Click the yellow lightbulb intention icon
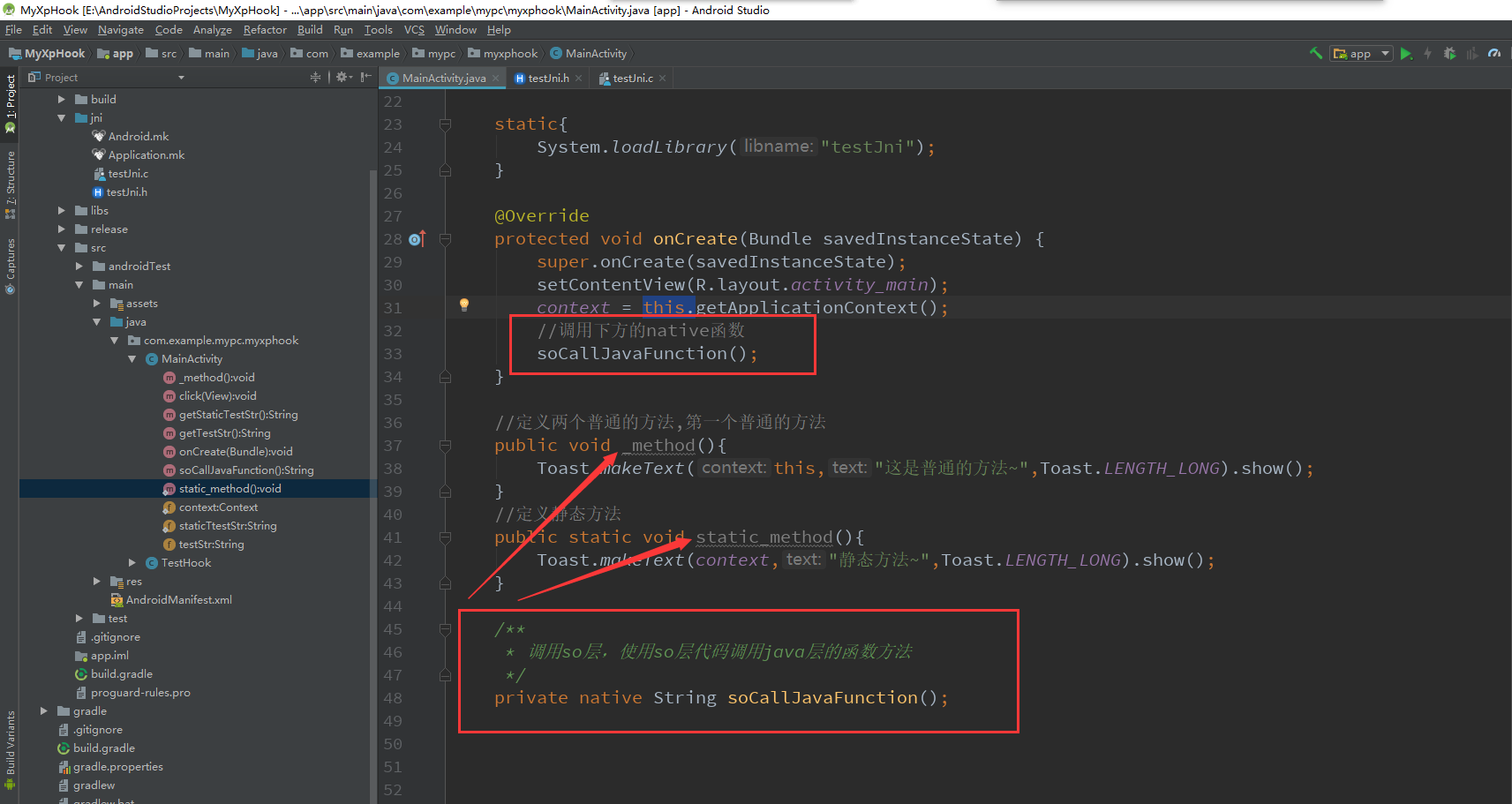The height and width of the screenshot is (804, 1512). 464,305
